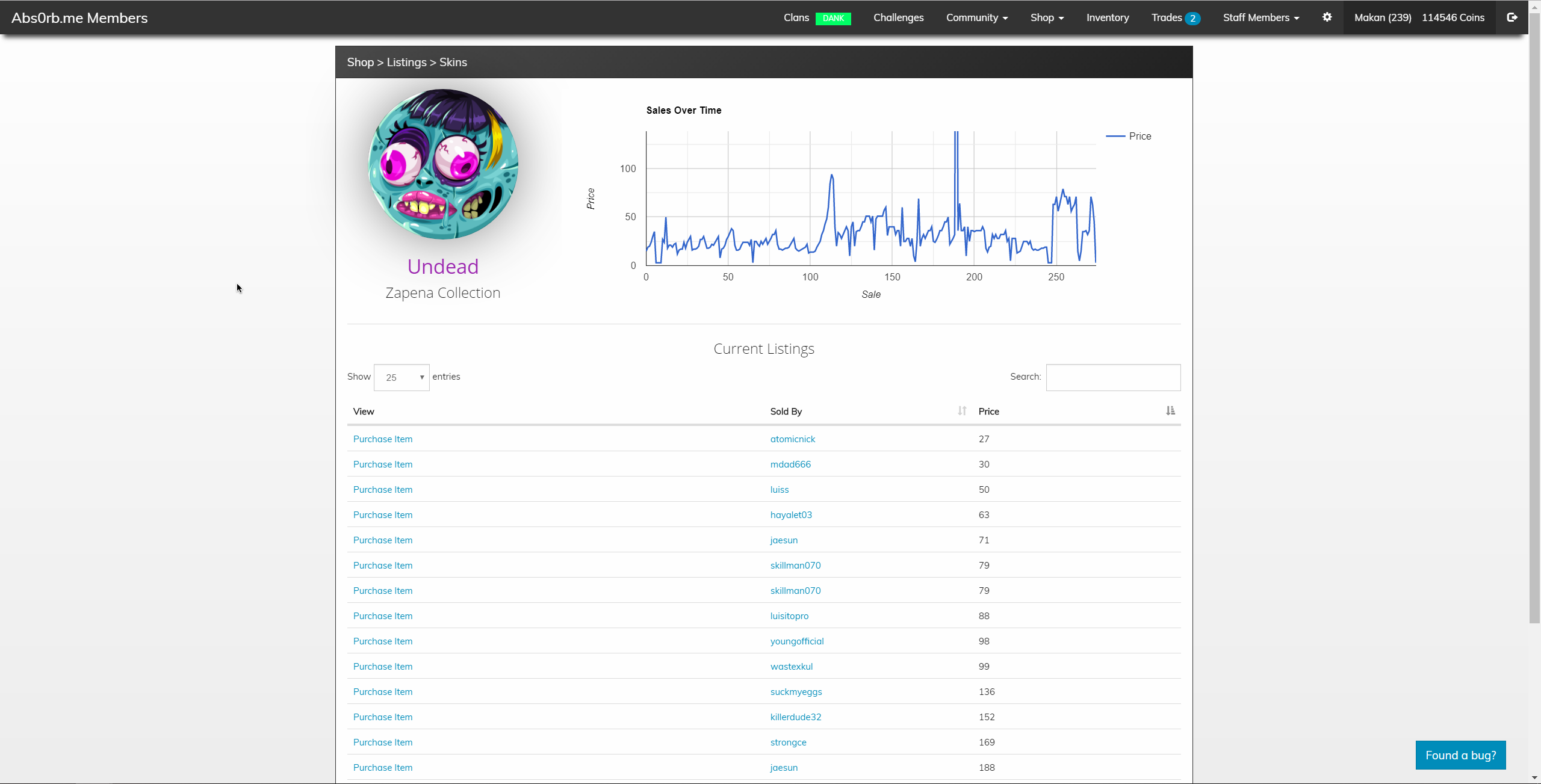
Task: Purchase the item sold by luisitopro
Action: pos(383,616)
